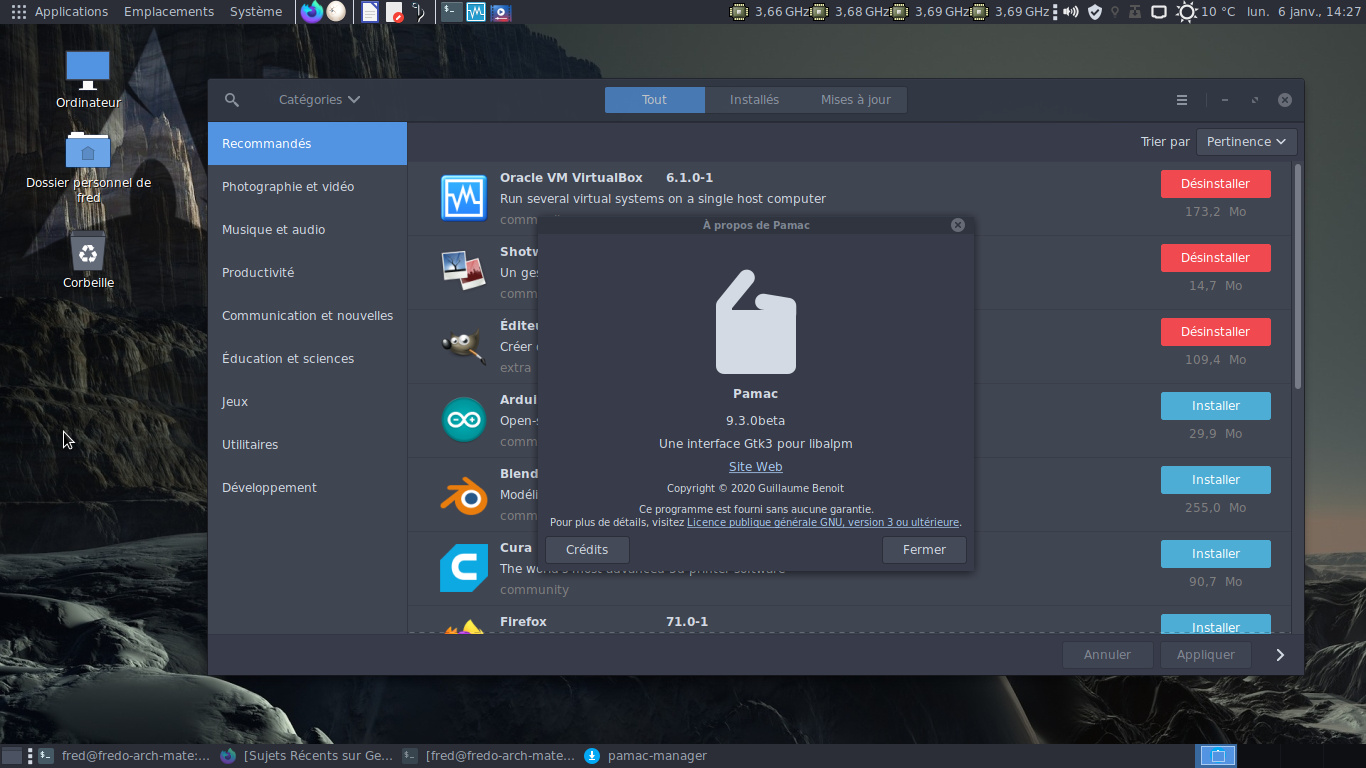The width and height of the screenshot is (1366, 768).
Task: Click the Fermer button
Action: click(924, 550)
